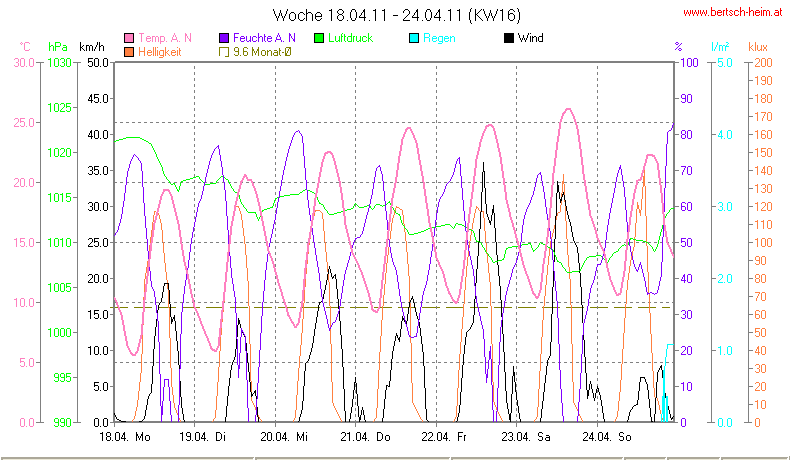Click the Temp. A. N legend label
The width and height of the screenshot is (790, 460).
165,38
